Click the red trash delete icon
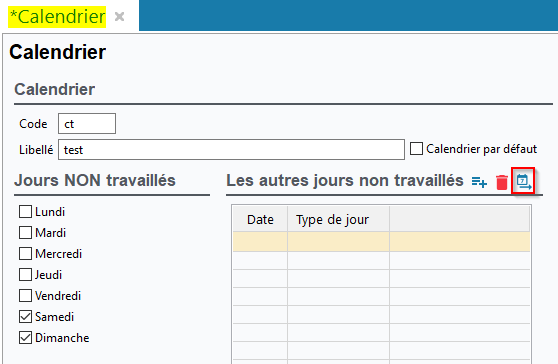 [502, 182]
